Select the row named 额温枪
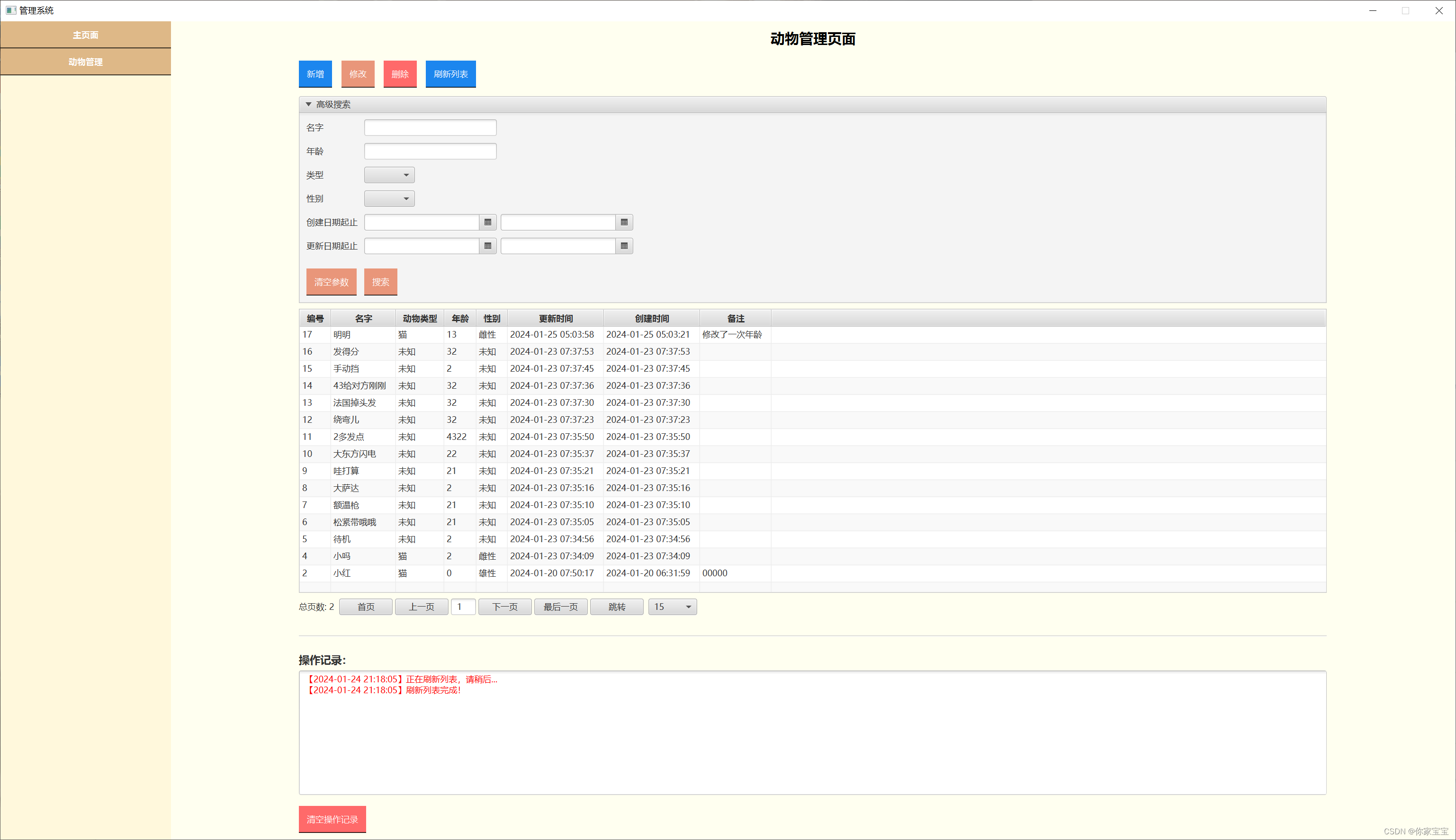The width and height of the screenshot is (1456, 840). [812, 505]
